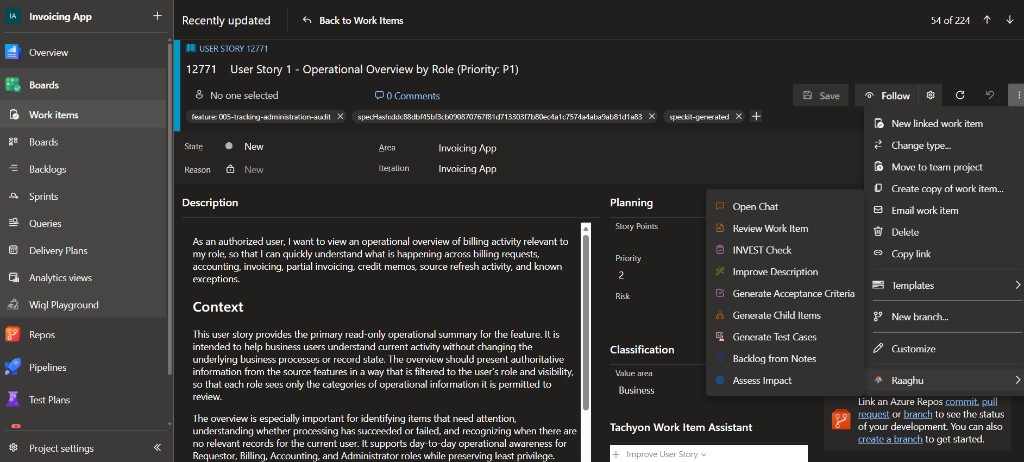Screen dimensions: 1024x462
Task: Click the Priority value 2
Action: coord(620,275)
